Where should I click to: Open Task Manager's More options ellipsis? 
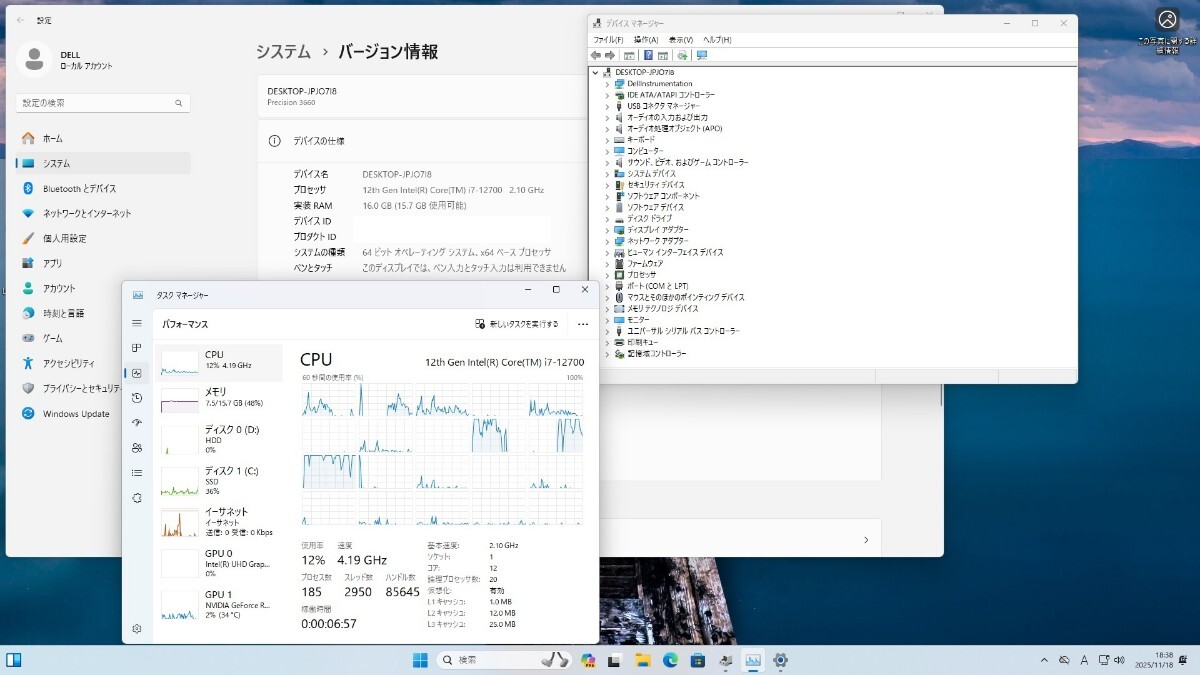pyautogui.click(x=582, y=324)
